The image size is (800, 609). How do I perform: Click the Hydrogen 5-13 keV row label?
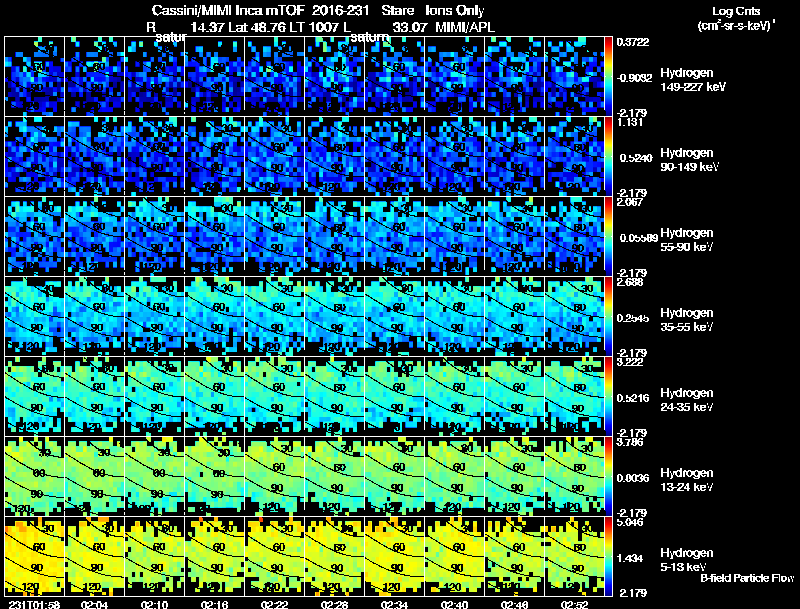pyautogui.click(x=687, y=560)
